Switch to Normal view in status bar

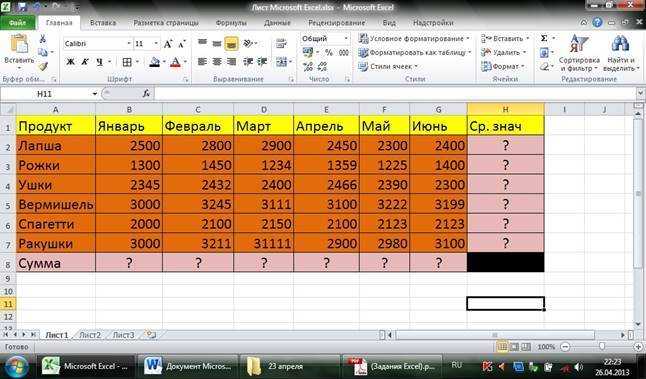(502, 347)
